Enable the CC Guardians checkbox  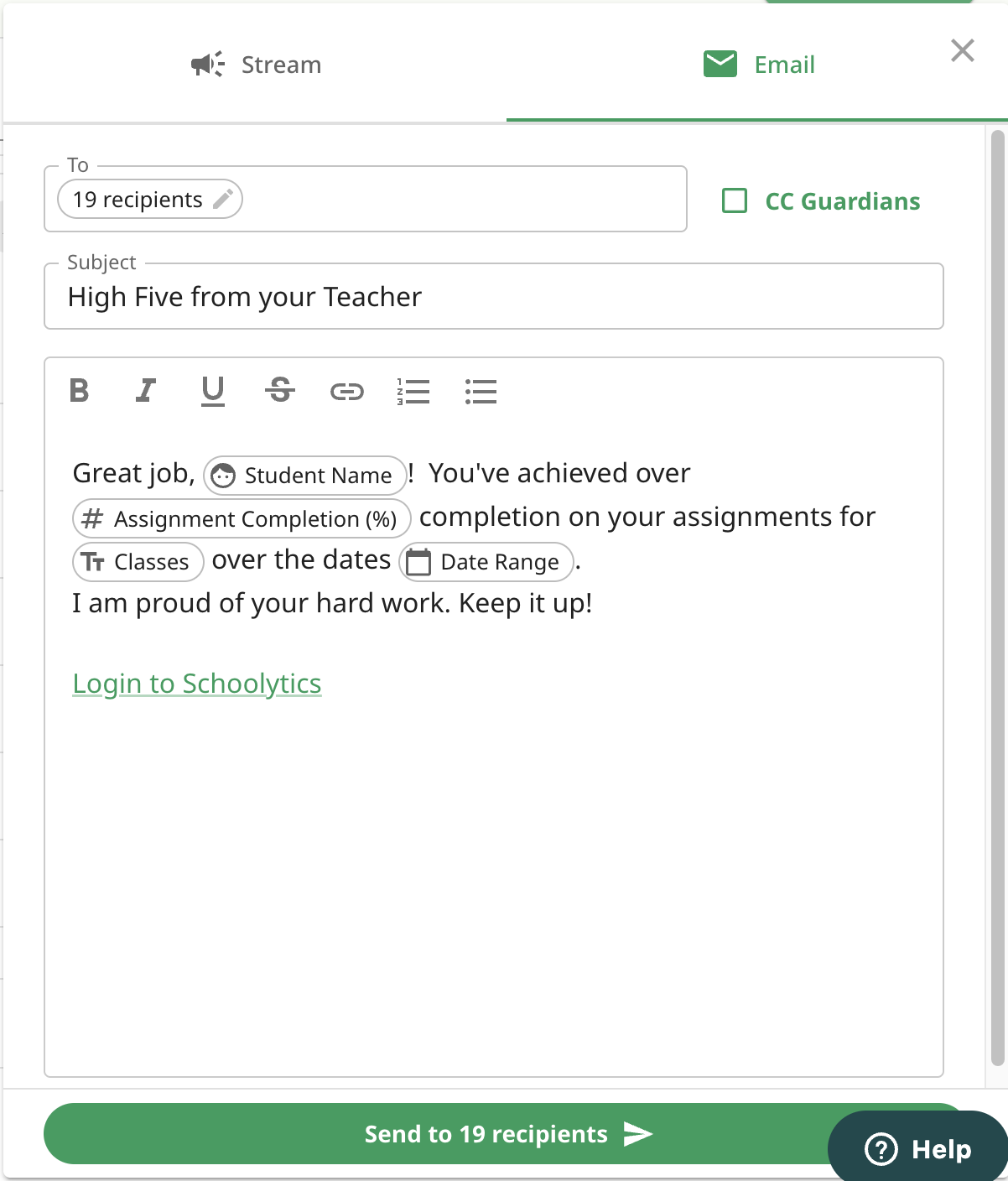(735, 200)
